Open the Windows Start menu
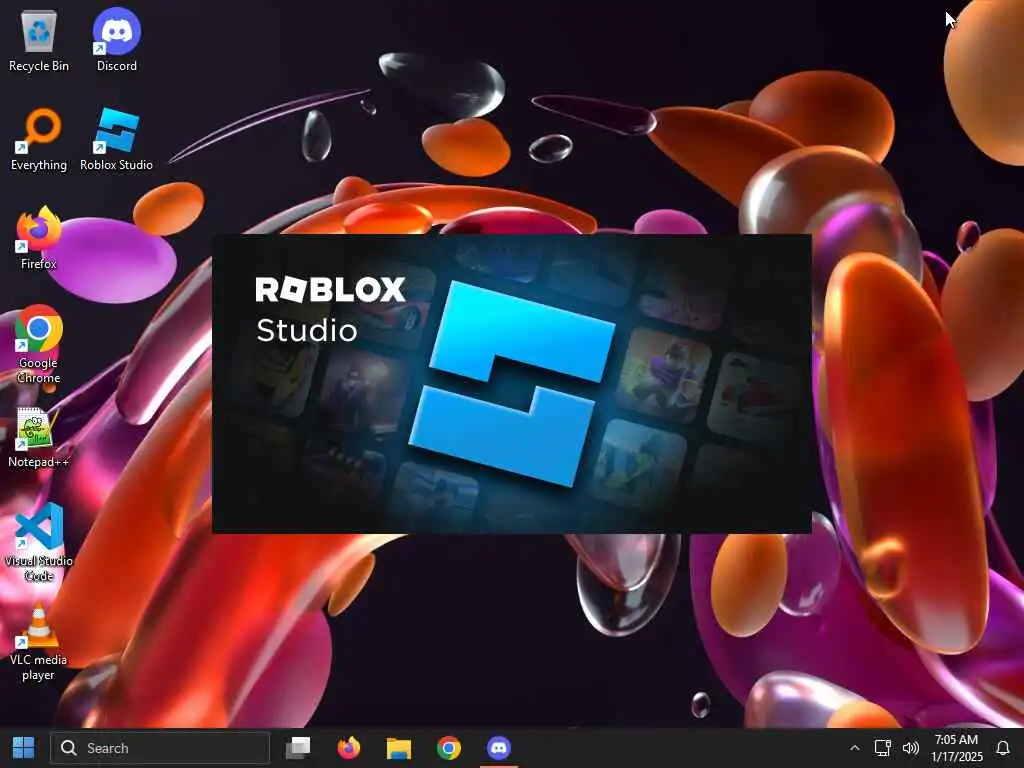 click(24, 748)
